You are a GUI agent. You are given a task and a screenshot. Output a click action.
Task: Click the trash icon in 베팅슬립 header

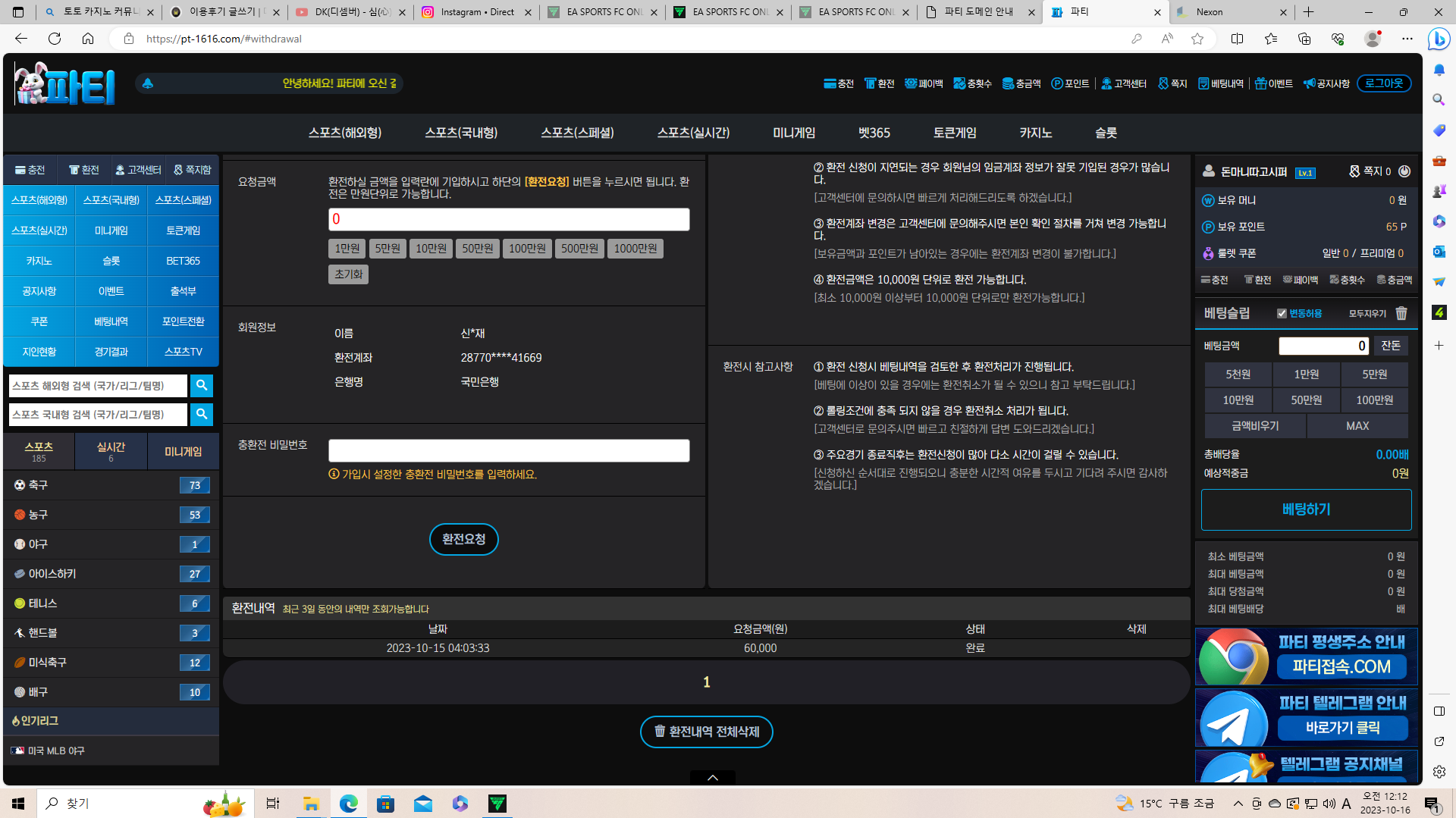(1401, 313)
